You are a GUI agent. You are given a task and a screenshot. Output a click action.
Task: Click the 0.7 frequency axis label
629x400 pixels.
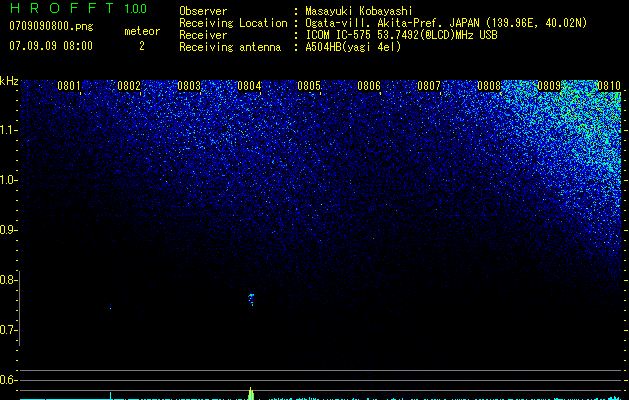tap(7, 330)
